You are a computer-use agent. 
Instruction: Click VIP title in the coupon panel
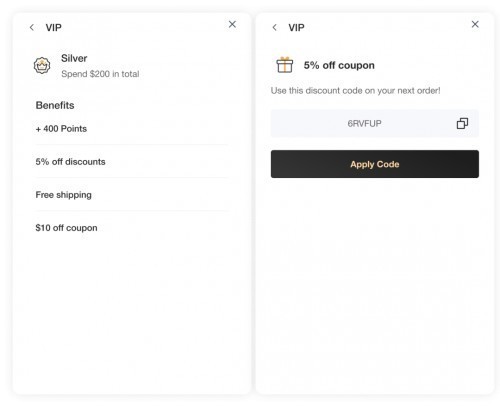click(296, 28)
